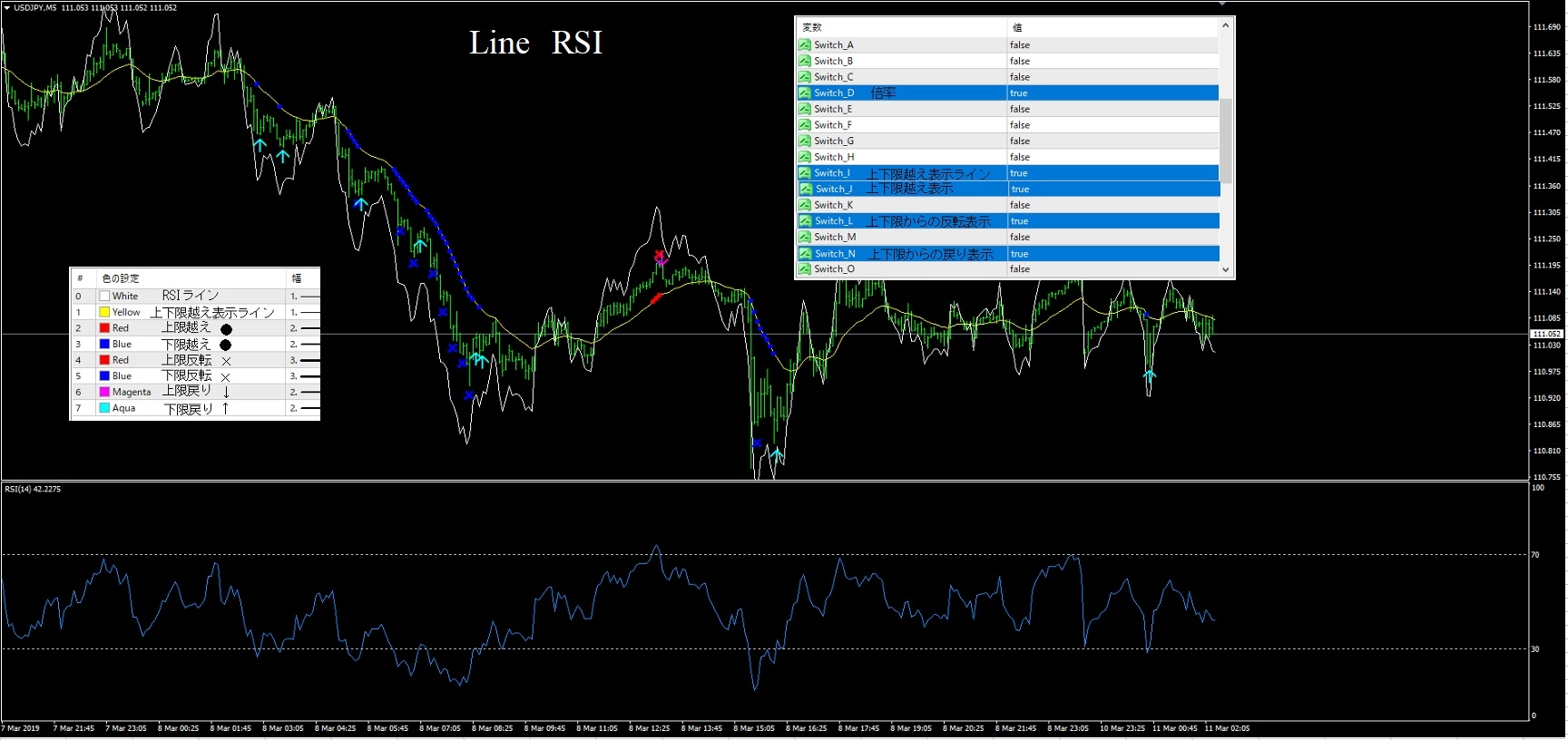
Task: Pick the Aqua swatch for 下限戻り
Action: pos(104,408)
